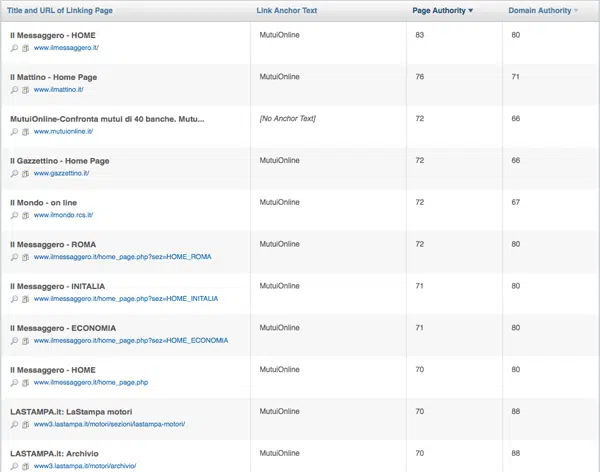Image resolution: width=600 pixels, height=472 pixels.
Task: Open www.ilmattino.it/ link
Action: tap(62, 90)
